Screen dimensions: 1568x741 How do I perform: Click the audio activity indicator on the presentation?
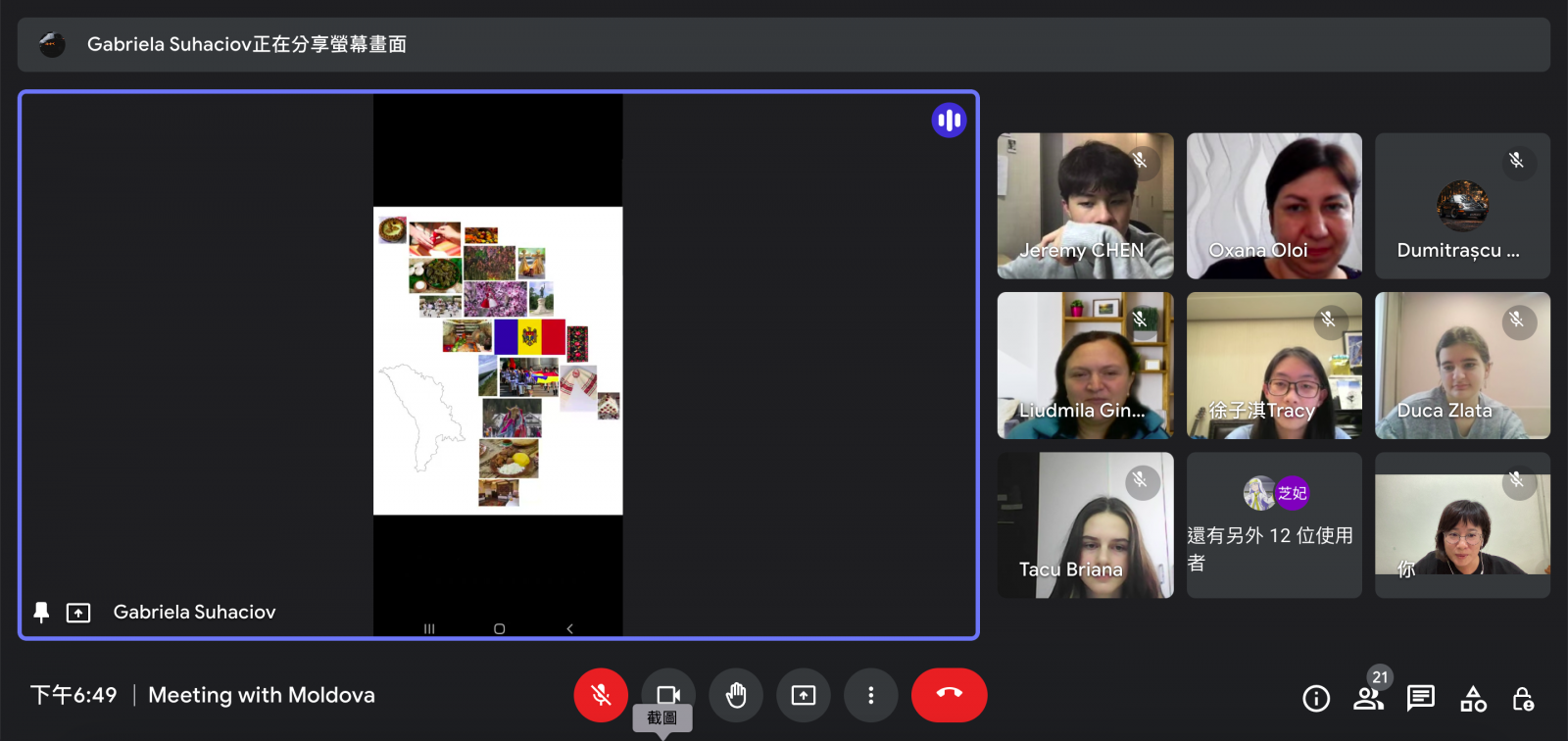949,121
